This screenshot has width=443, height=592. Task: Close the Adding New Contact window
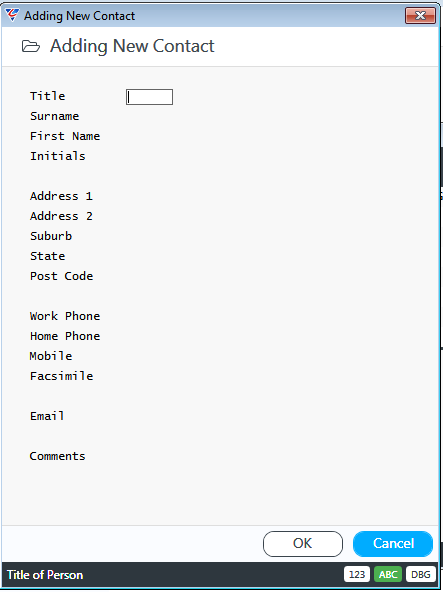pyautogui.click(x=420, y=15)
